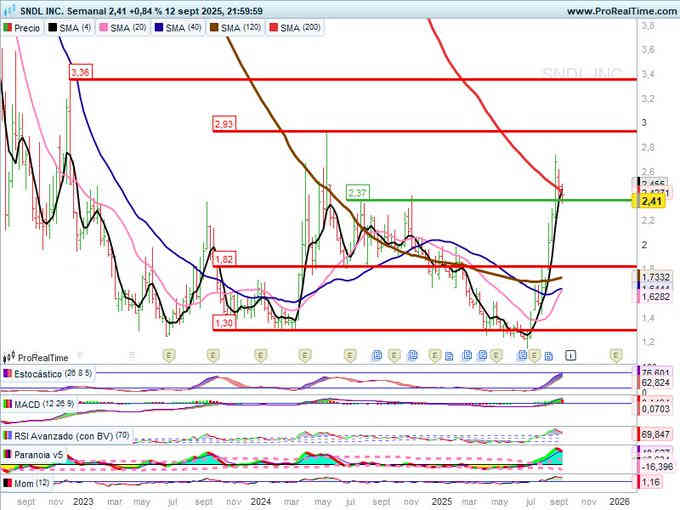Click the 1,82 level label

point(224,259)
